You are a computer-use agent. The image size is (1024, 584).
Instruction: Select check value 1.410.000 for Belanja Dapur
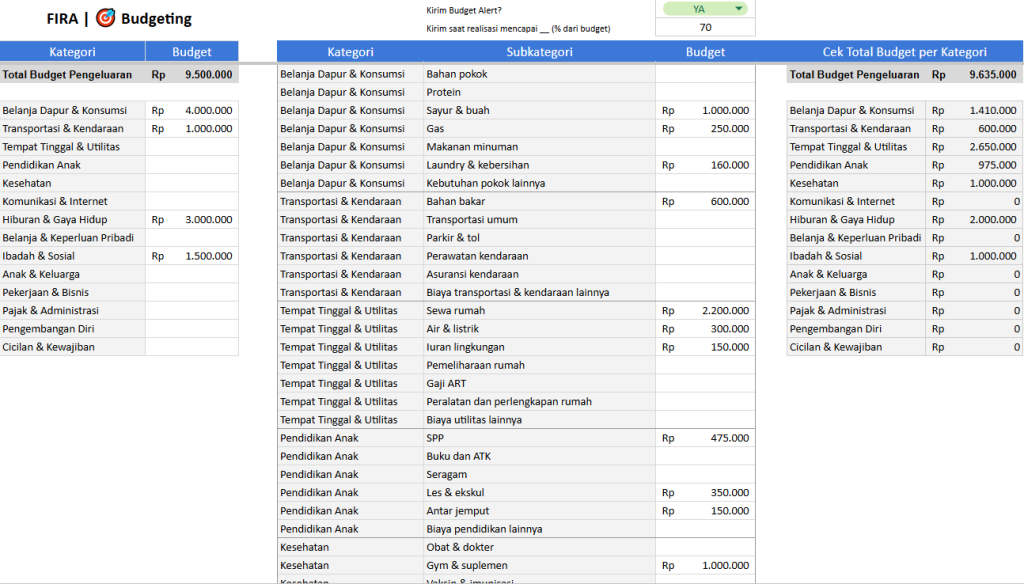(x=974, y=110)
